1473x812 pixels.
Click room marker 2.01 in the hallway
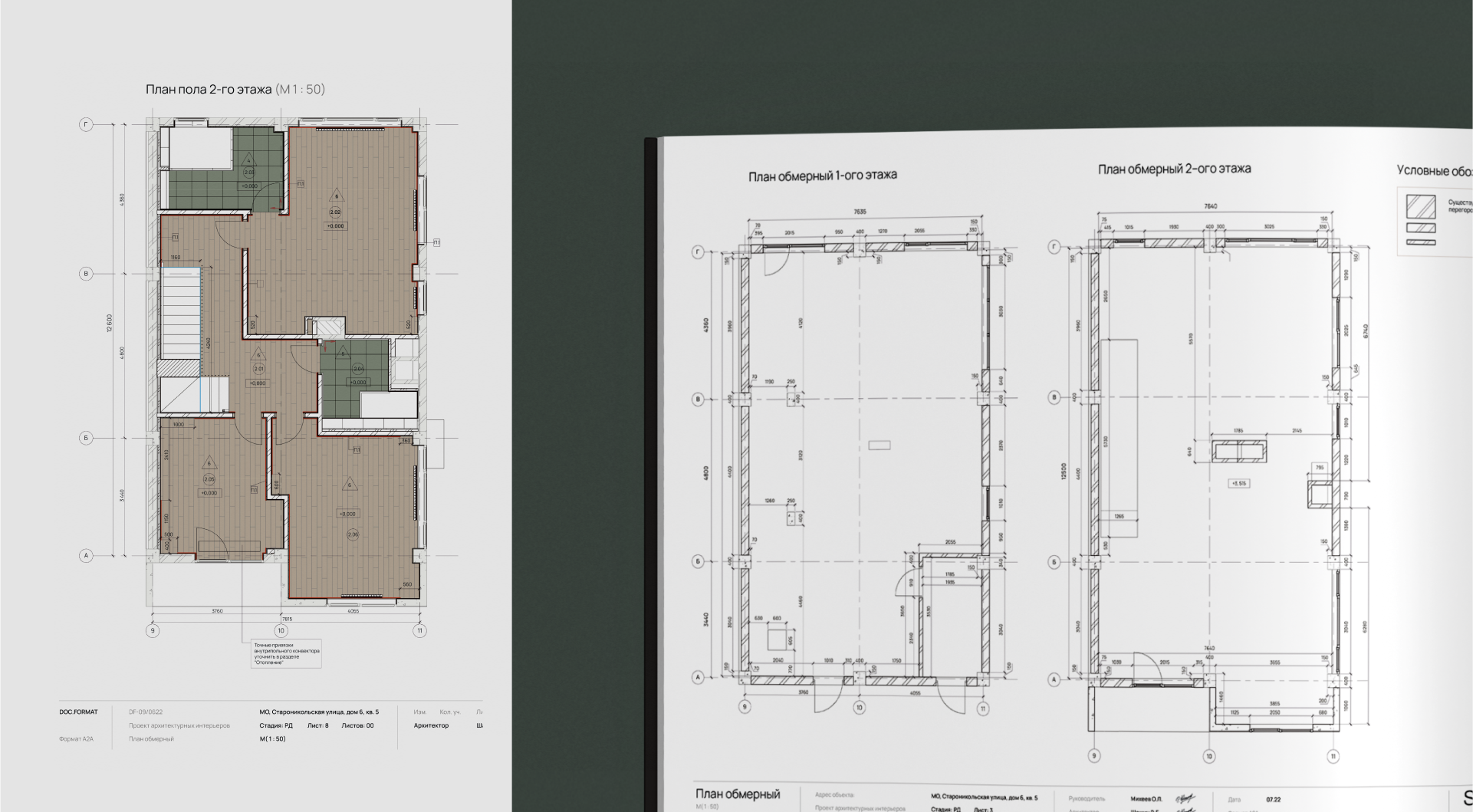(258, 369)
